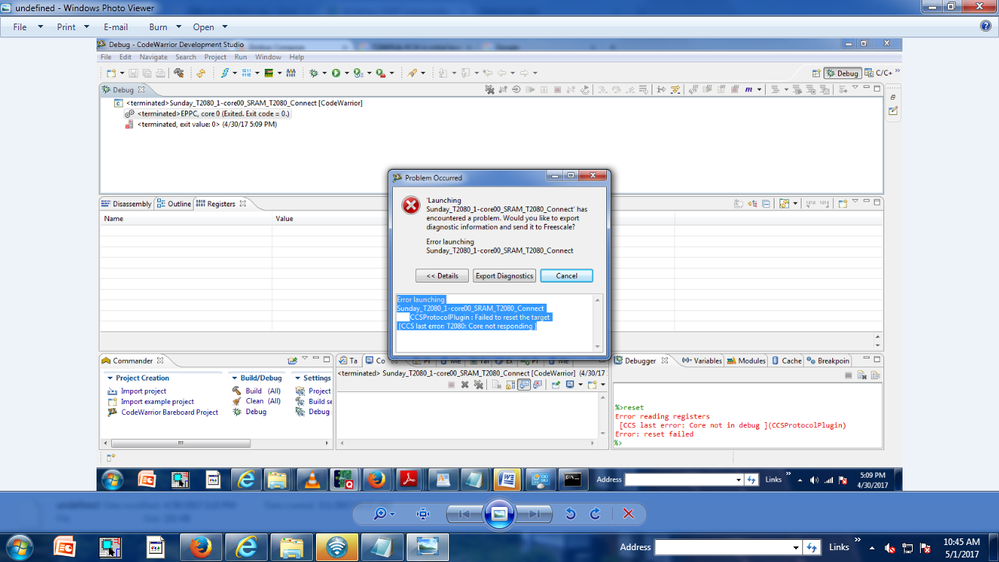Rotate the photo clockwise
The height and width of the screenshot is (562, 999).
[595, 514]
